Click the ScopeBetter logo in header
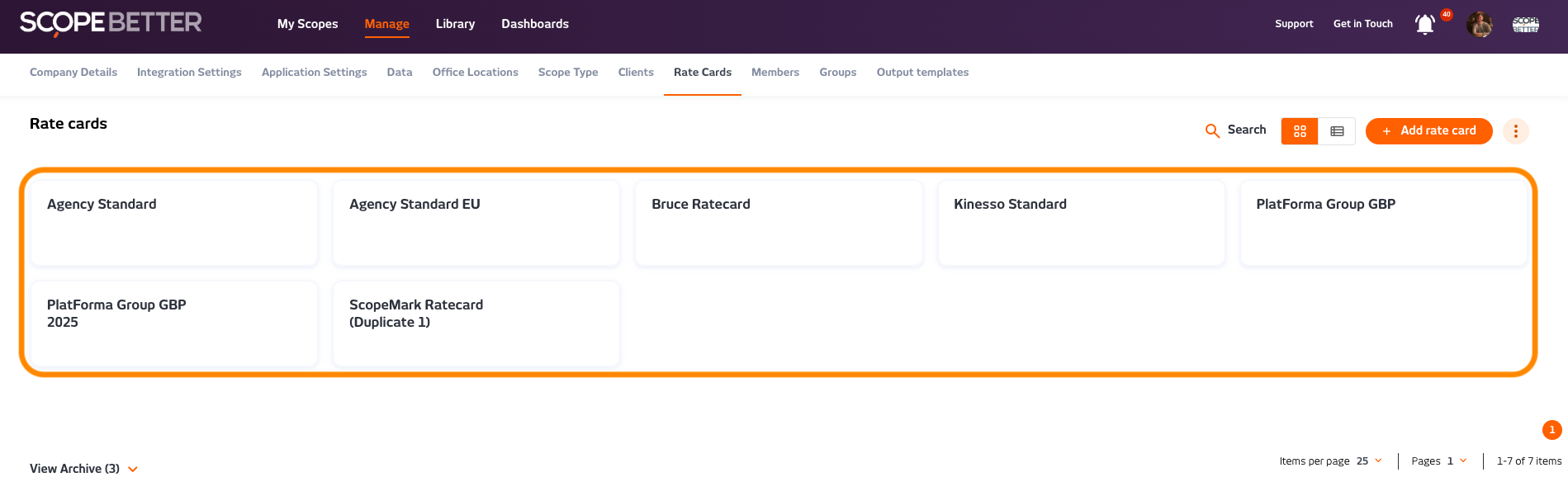This screenshot has height=496, width=1568. 111,23
